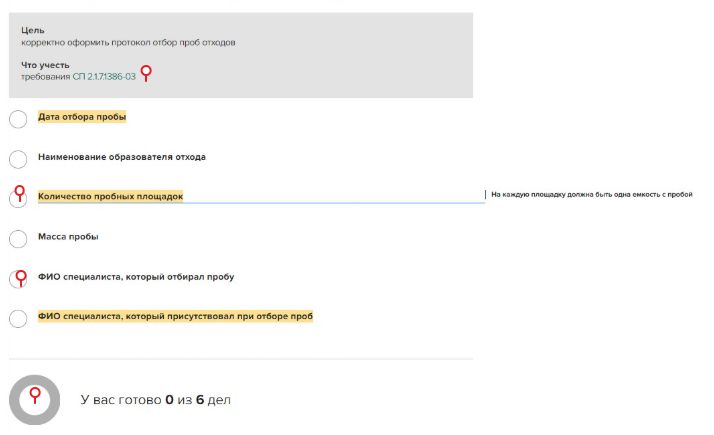Select the circle for ФИО специалиста, который присутствовал

tap(18, 319)
